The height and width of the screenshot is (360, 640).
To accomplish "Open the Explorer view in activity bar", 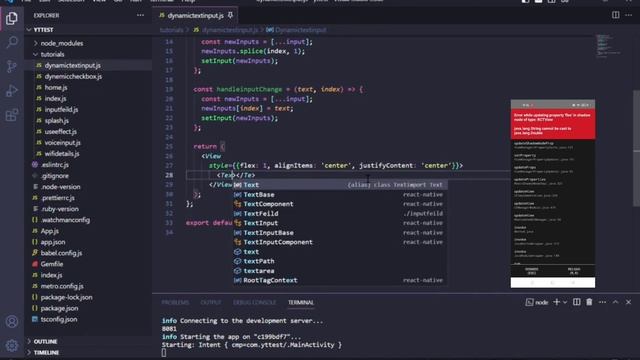I will (x=12, y=18).
